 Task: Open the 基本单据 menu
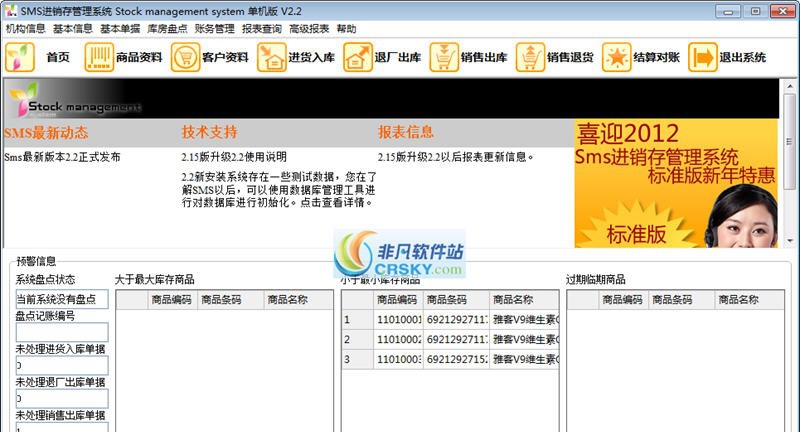pos(120,29)
